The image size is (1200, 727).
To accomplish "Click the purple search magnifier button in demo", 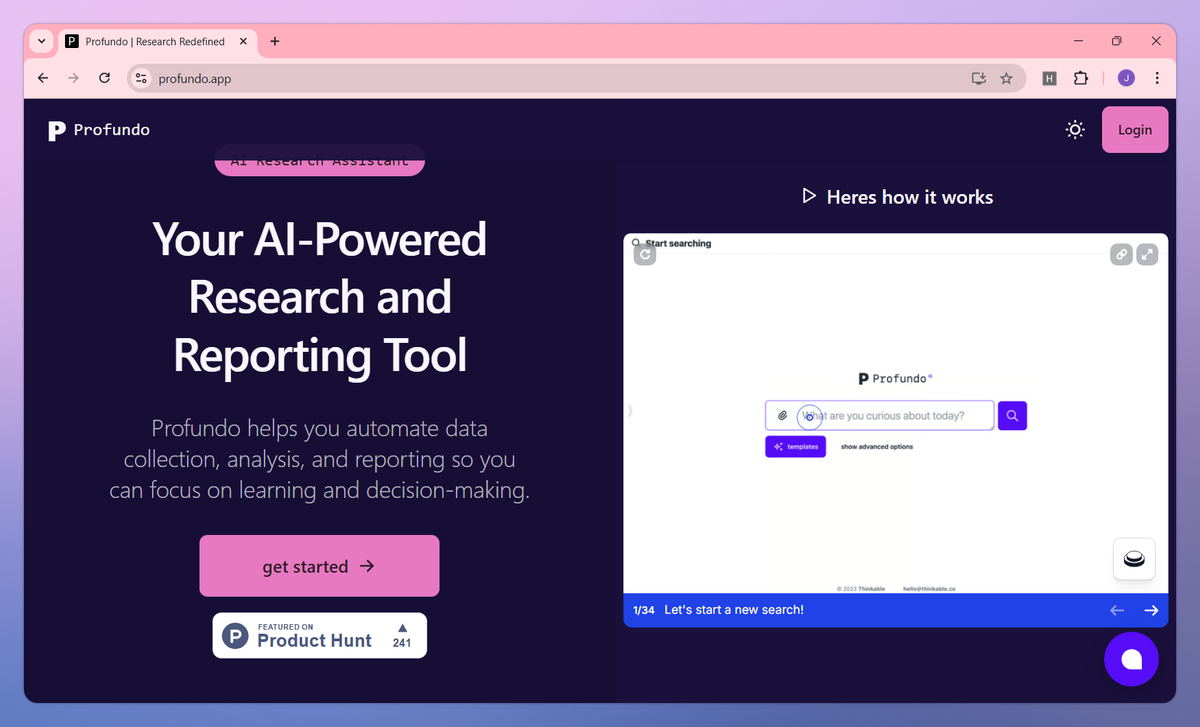I will tap(1012, 416).
